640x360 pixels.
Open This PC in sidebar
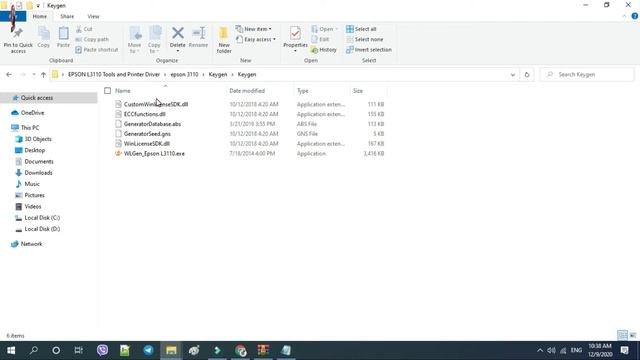coord(30,128)
